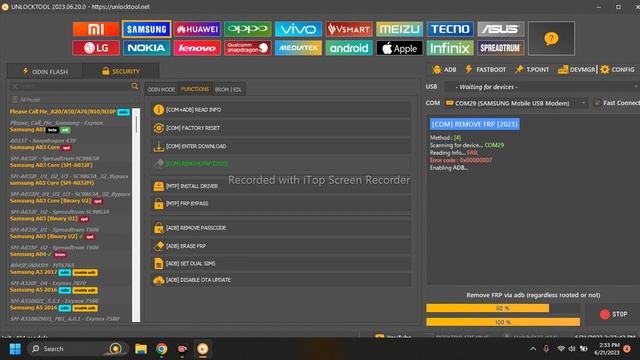Select the Vsmart brand logo

349,29
